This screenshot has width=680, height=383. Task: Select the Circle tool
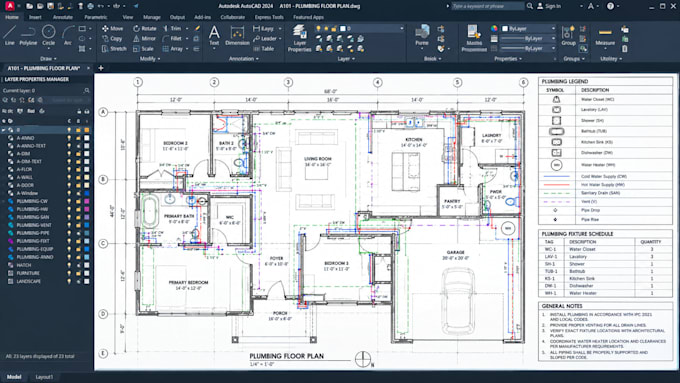point(49,35)
